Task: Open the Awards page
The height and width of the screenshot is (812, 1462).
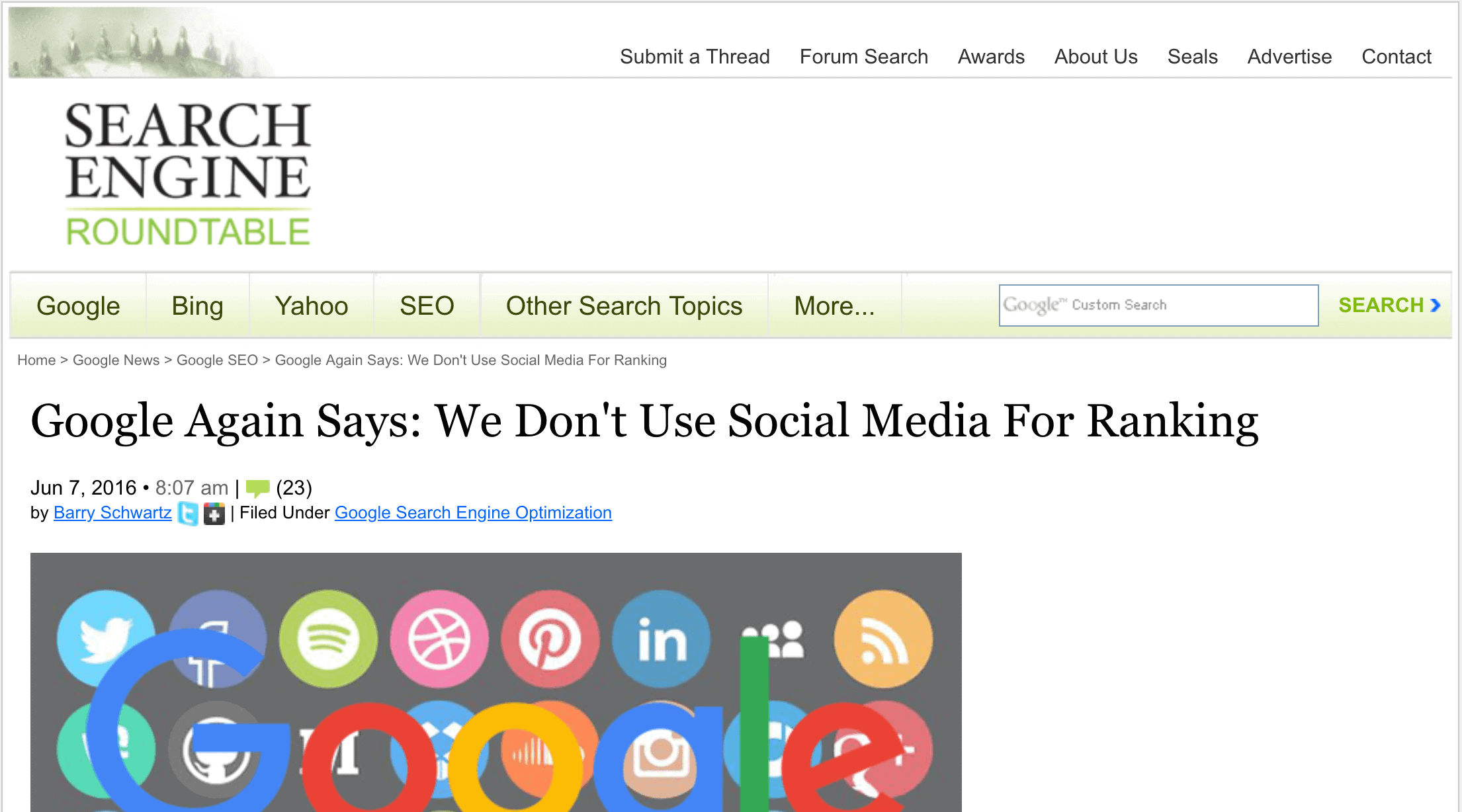Action: [x=991, y=57]
